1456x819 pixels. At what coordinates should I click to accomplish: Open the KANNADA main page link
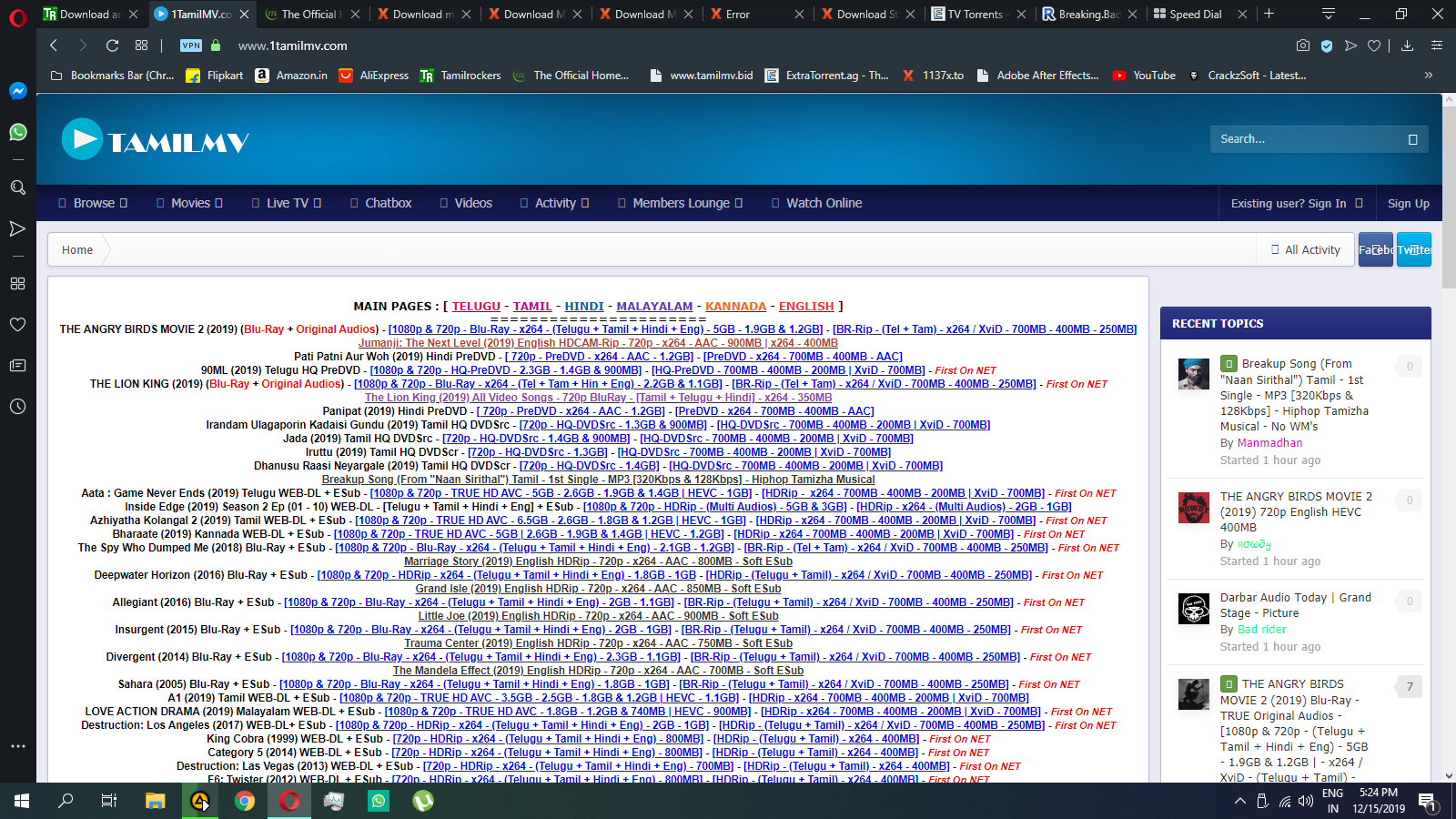tap(735, 307)
